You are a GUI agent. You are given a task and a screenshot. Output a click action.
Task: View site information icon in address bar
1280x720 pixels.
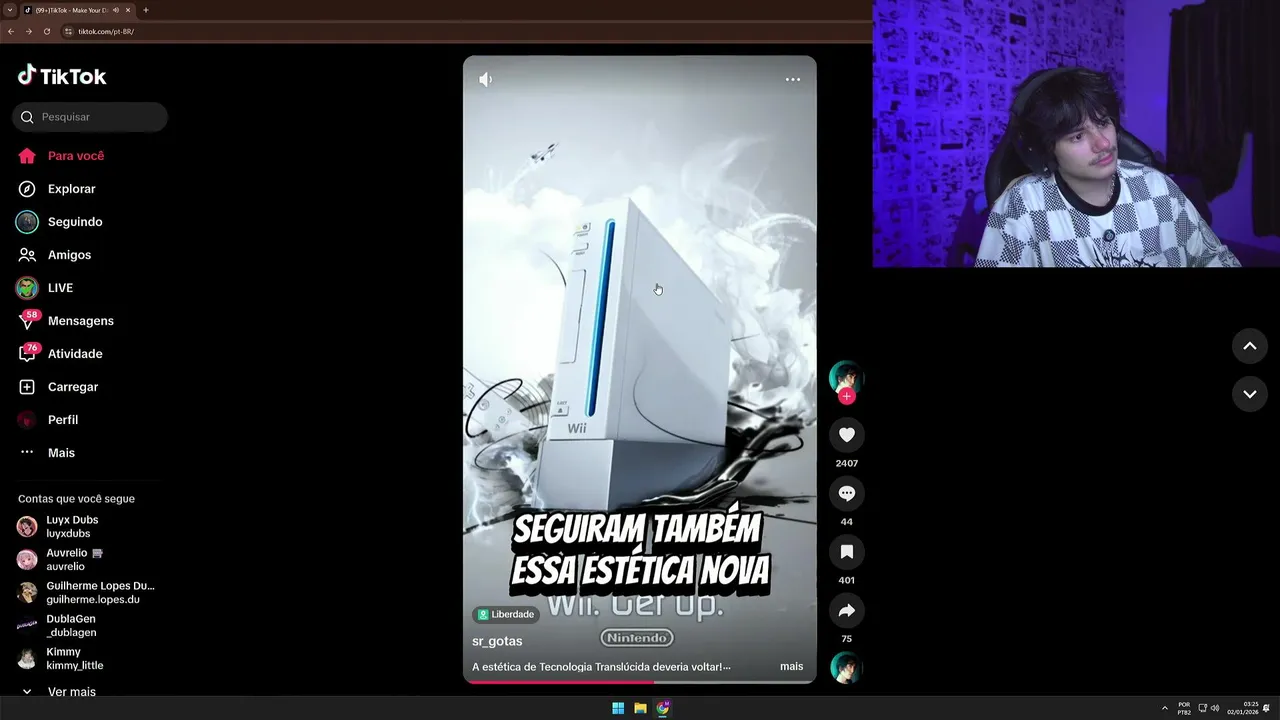(x=68, y=31)
